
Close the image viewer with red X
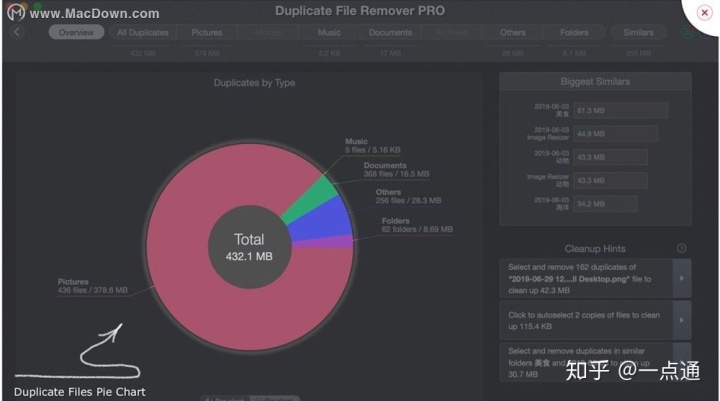pos(704,12)
